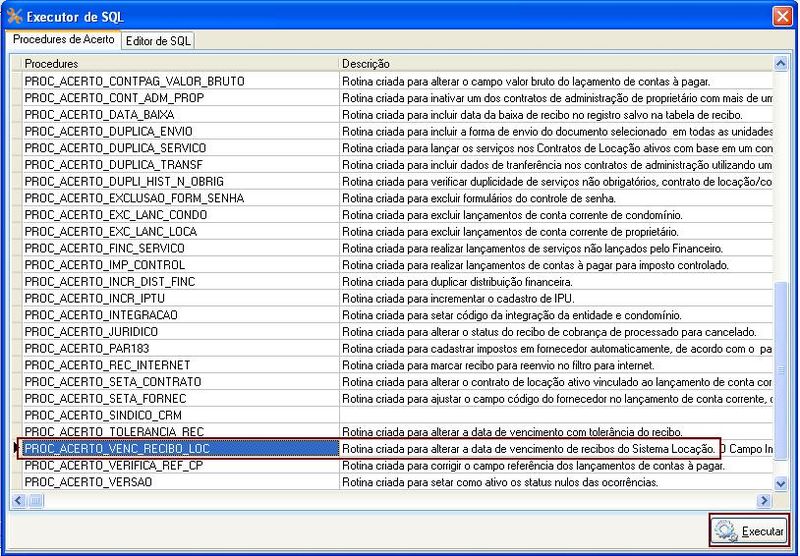Click the Executor de SQL title icon

tap(14, 16)
